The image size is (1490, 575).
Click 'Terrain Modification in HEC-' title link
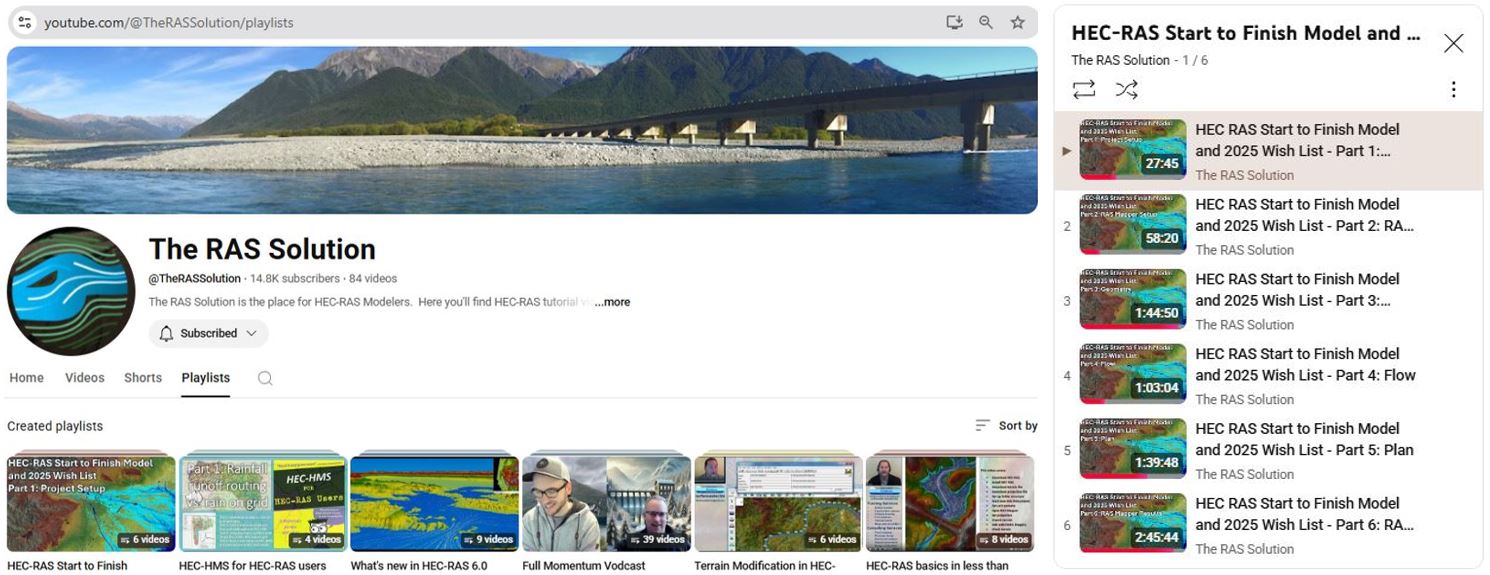click(x=765, y=566)
